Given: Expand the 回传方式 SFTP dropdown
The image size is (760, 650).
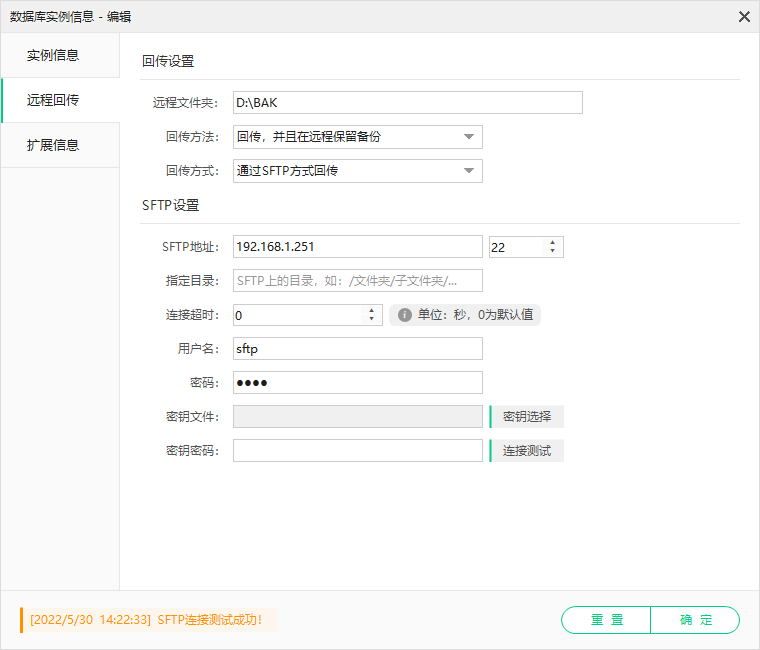Looking at the screenshot, I should point(358,171).
